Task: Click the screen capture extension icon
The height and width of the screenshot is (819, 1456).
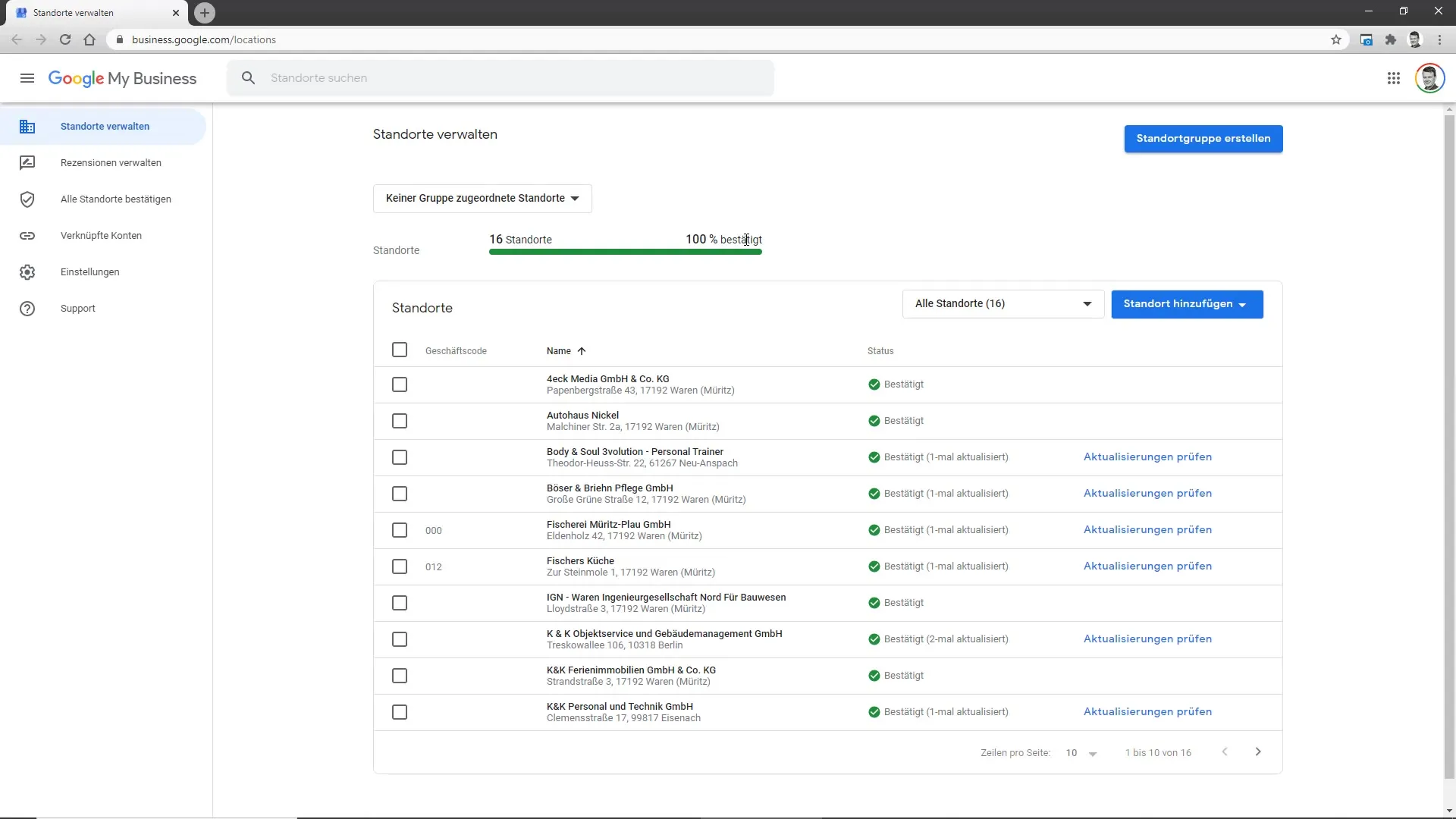Action: (x=1366, y=39)
